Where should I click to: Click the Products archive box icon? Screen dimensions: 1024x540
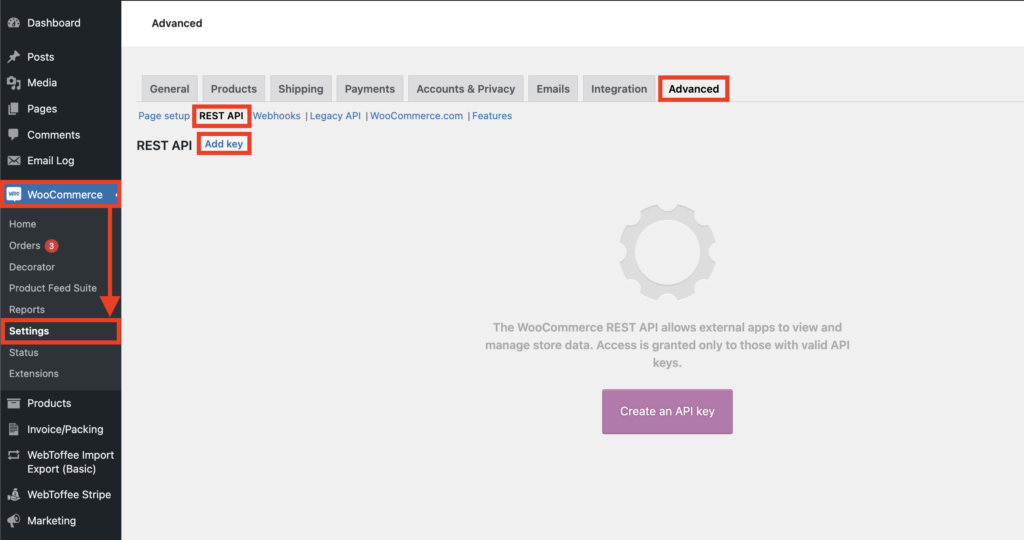14,404
